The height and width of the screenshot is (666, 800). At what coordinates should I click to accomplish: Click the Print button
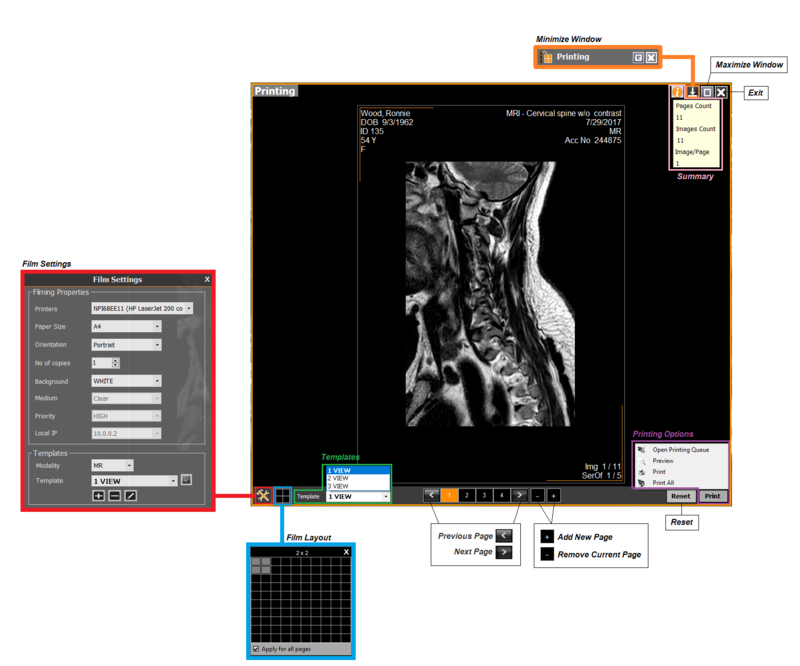pos(712,496)
